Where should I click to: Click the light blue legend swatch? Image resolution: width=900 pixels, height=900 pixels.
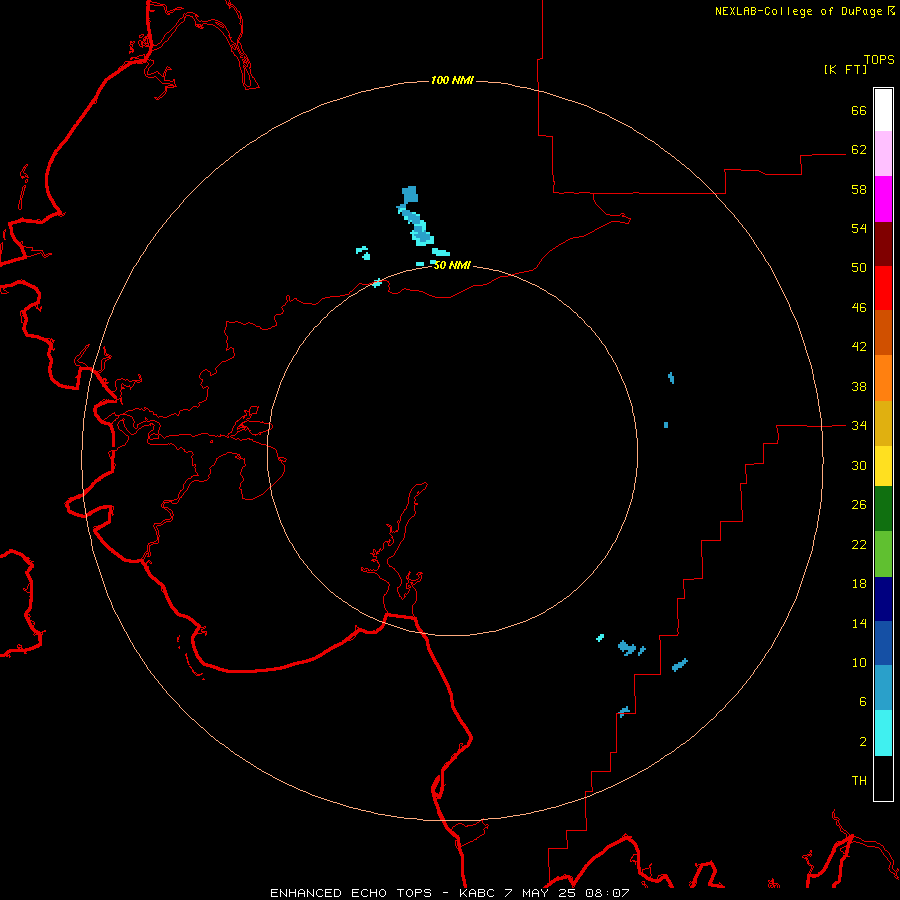coord(883,688)
